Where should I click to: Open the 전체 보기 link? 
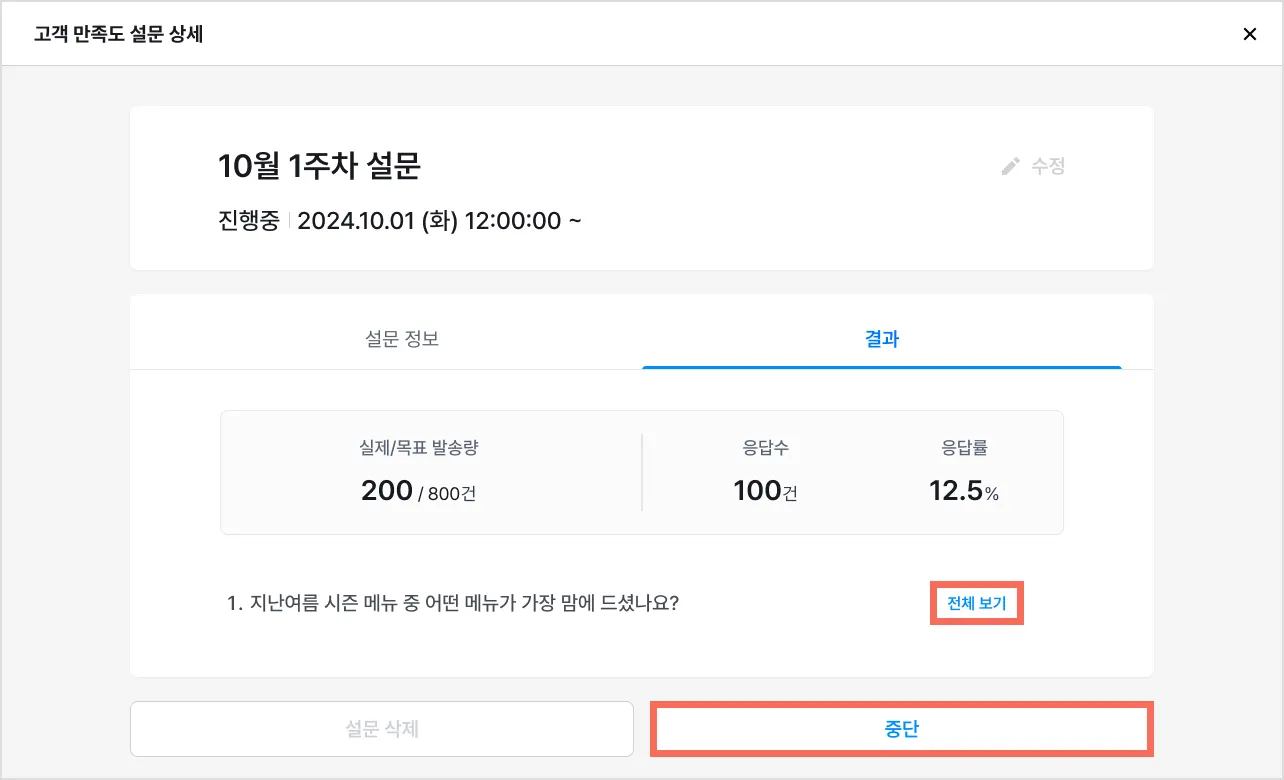(976, 604)
